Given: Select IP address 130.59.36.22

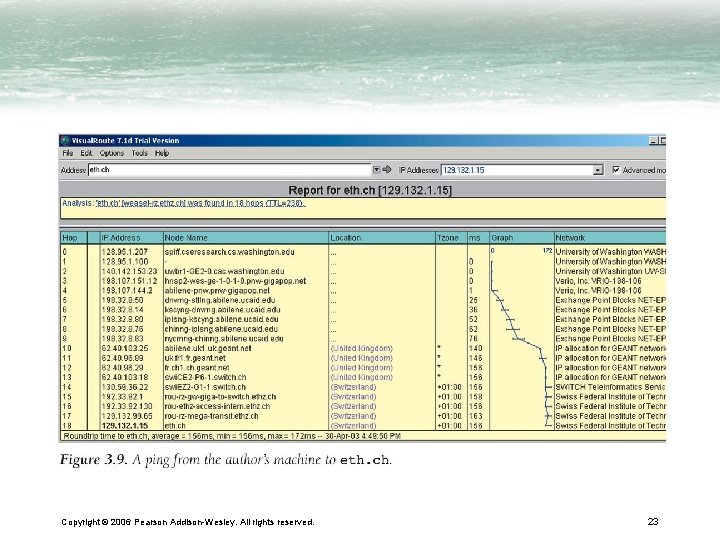Looking at the screenshot, I should coord(124,387).
